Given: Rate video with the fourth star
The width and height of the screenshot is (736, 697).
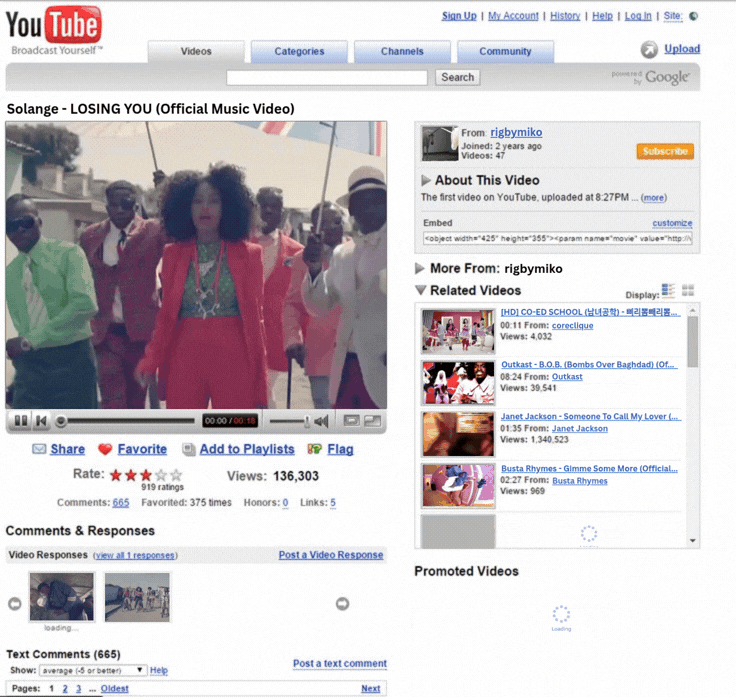Looking at the screenshot, I should pos(161,475).
